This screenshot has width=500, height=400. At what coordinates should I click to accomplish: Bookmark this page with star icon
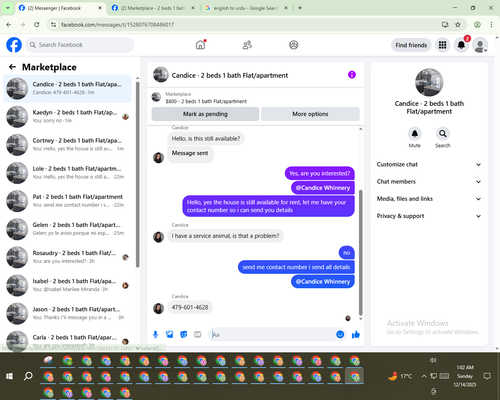pos(458,25)
